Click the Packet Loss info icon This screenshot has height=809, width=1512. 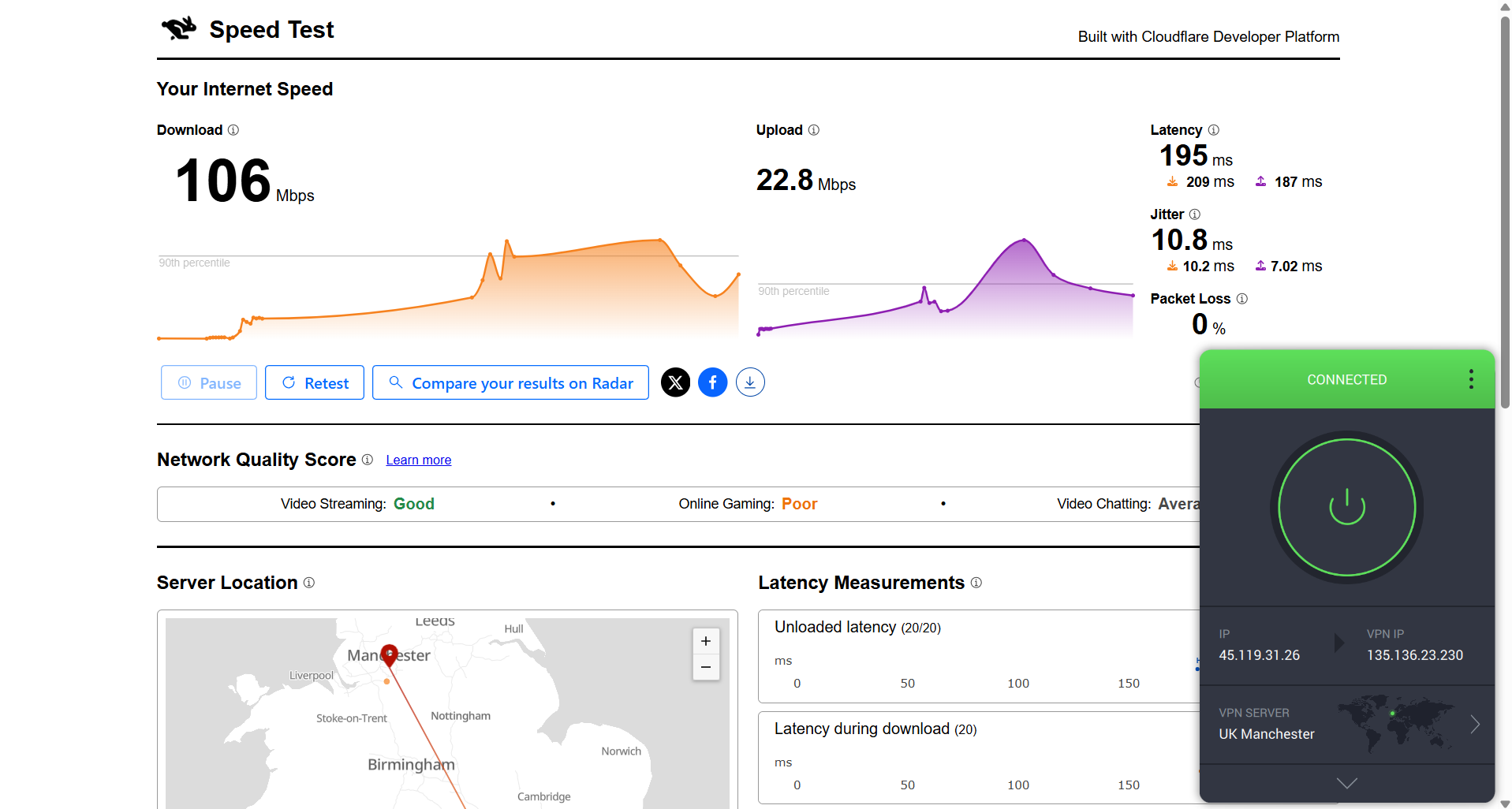(x=1242, y=299)
